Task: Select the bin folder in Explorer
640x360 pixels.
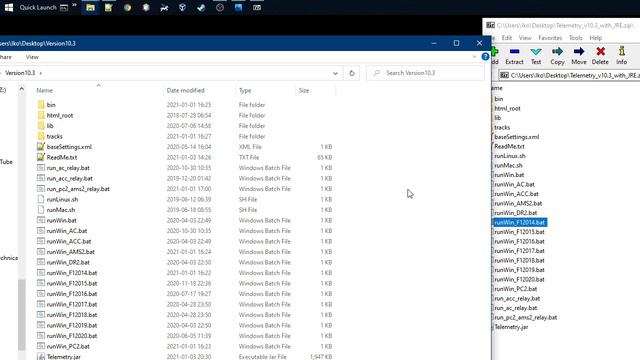Action: (x=51, y=105)
